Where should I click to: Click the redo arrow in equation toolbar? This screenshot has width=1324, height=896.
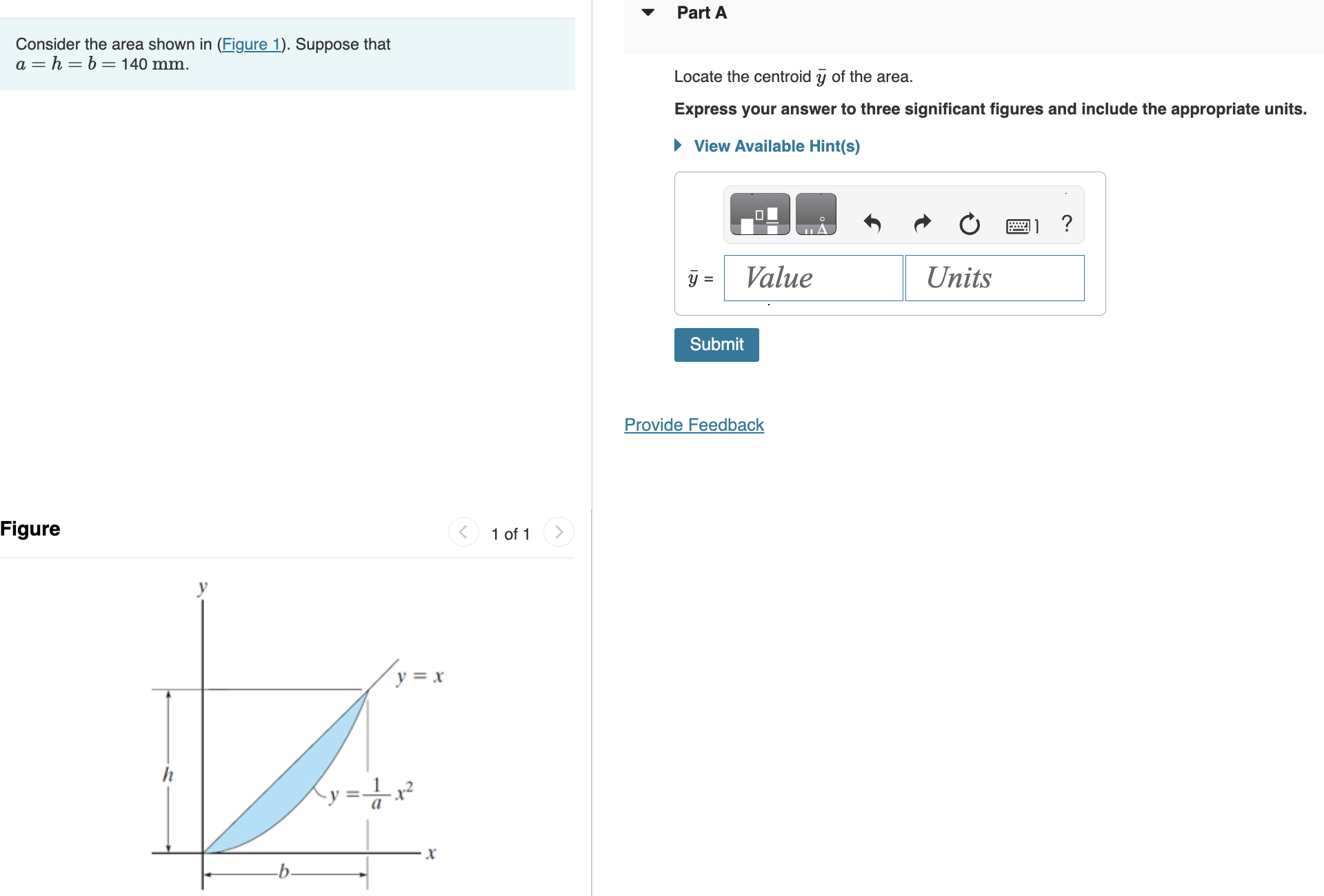(x=922, y=224)
